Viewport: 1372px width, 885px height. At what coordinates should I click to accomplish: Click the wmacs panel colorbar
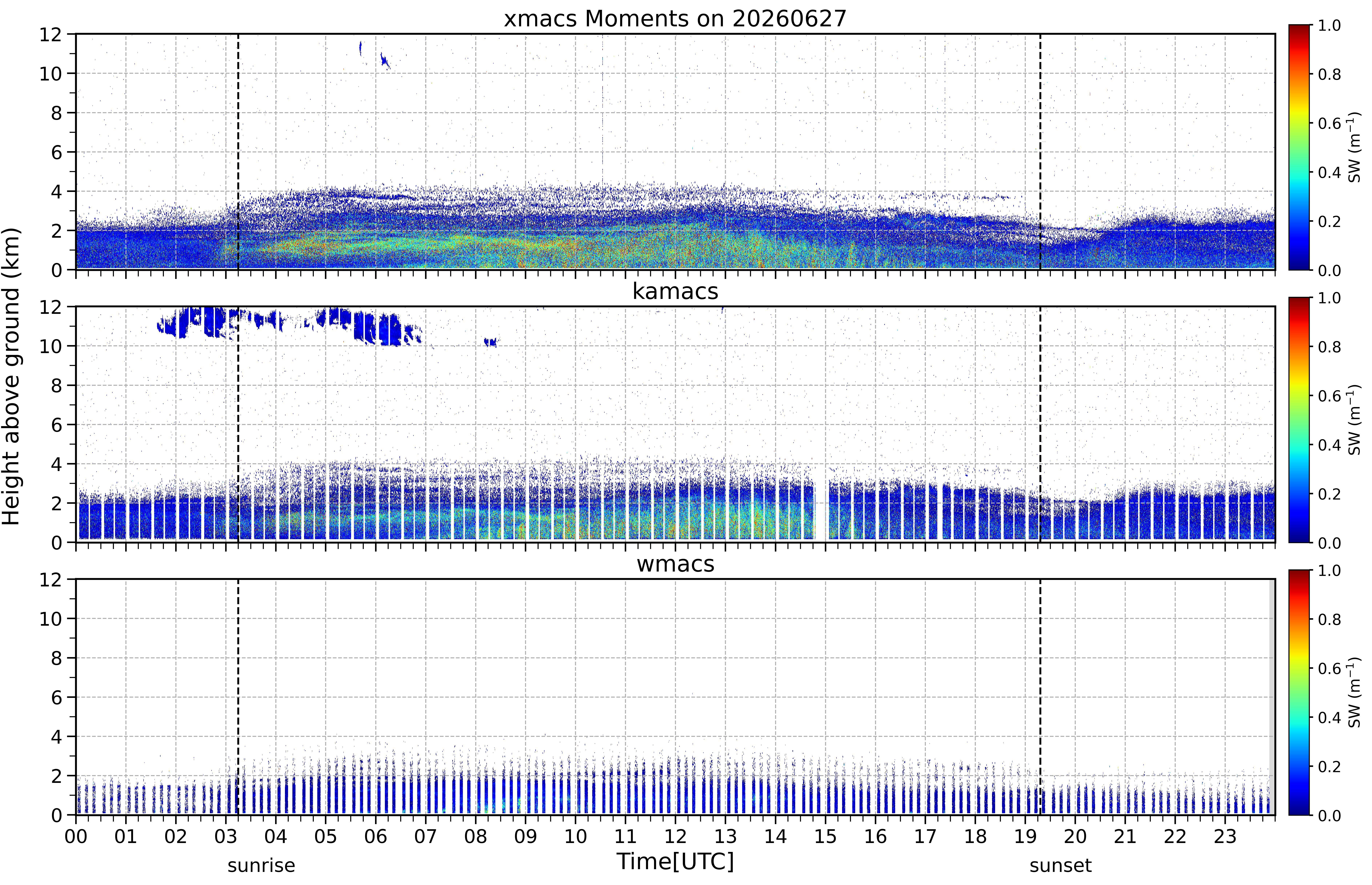click(1299, 693)
